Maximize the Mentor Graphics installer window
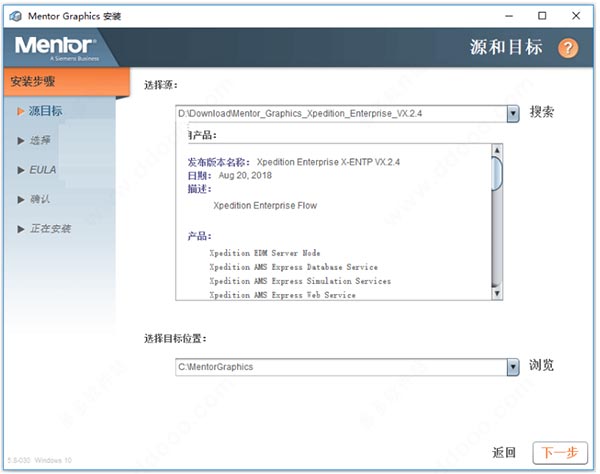 click(x=542, y=16)
